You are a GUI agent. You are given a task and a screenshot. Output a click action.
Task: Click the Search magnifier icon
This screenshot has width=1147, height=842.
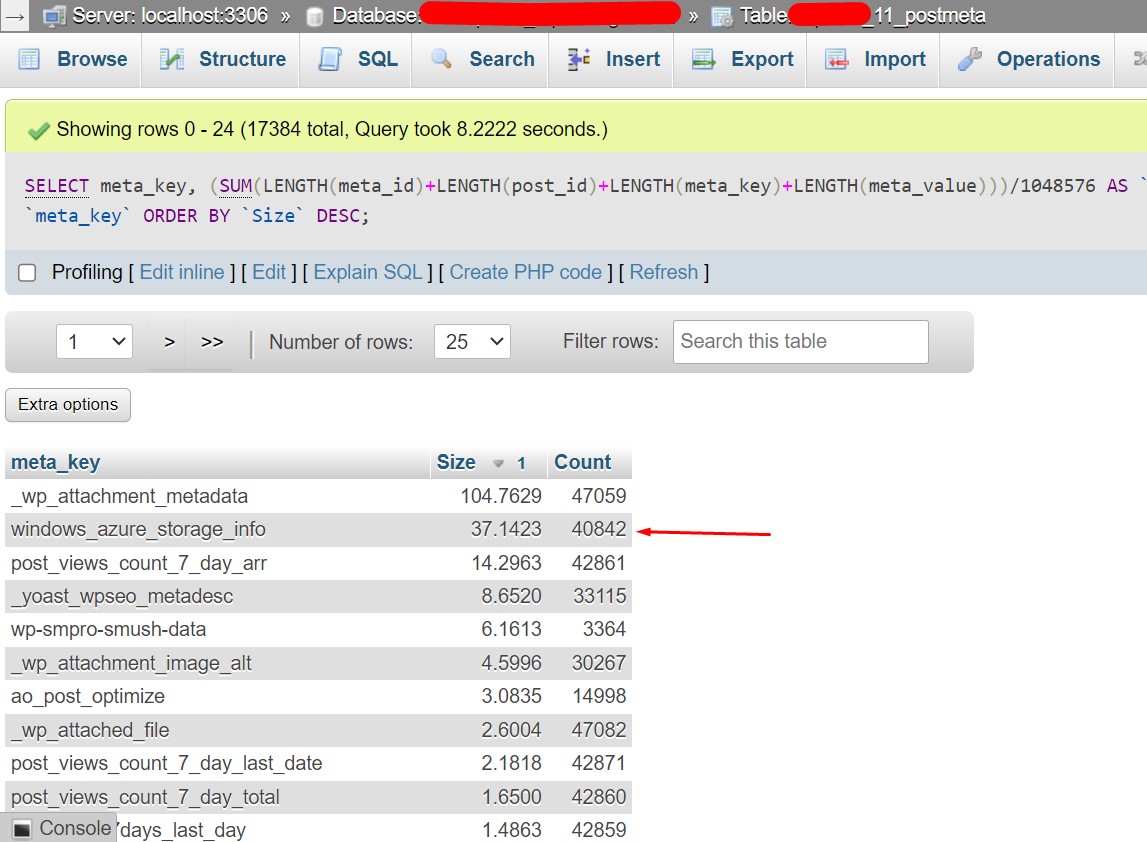click(x=441, y=59)
